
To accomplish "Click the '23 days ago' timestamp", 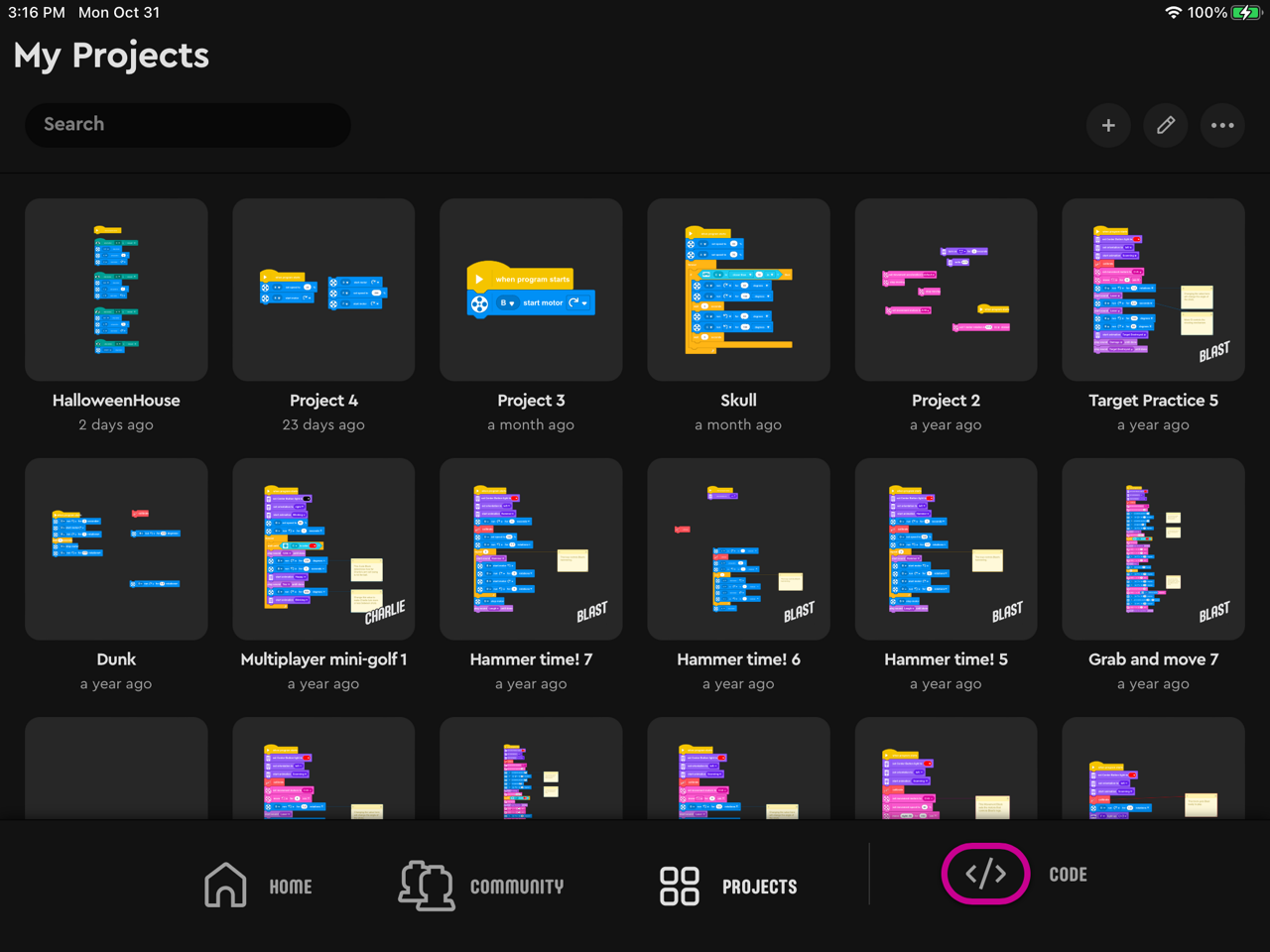I will click(323, 425).
